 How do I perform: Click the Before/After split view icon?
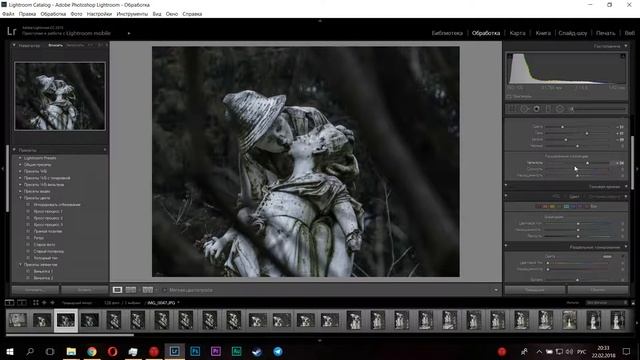click(x=147, y=290)
